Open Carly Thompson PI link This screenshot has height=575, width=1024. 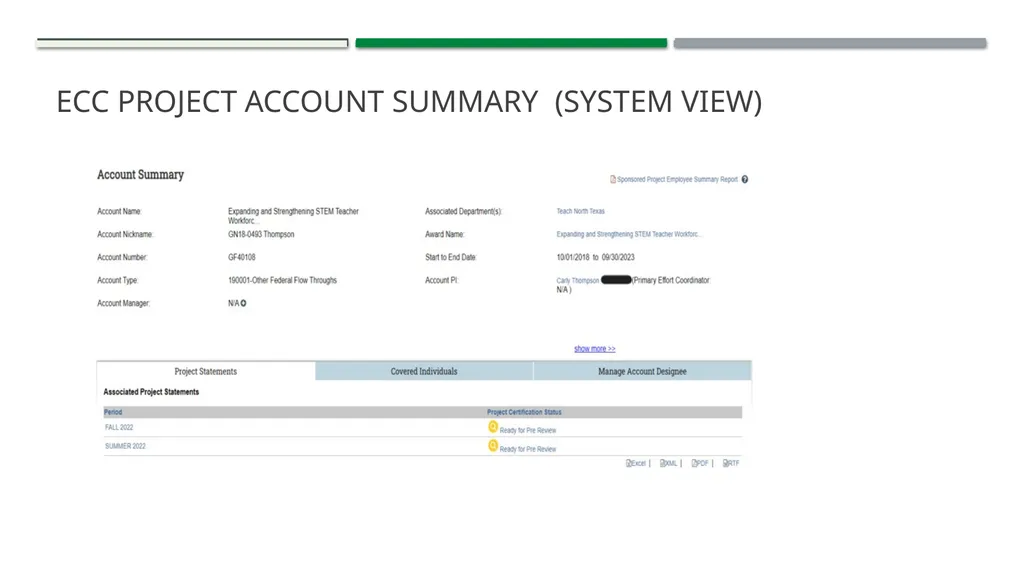(x=577, y=280)
